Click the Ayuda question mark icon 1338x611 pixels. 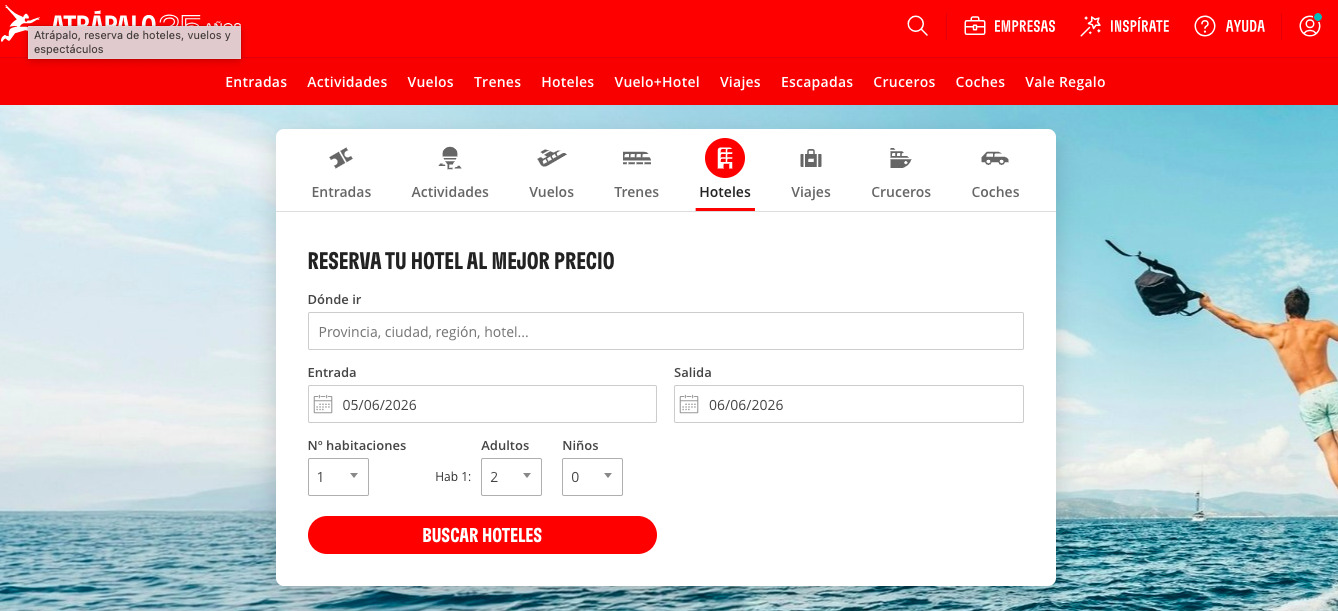pos(1205,26)
